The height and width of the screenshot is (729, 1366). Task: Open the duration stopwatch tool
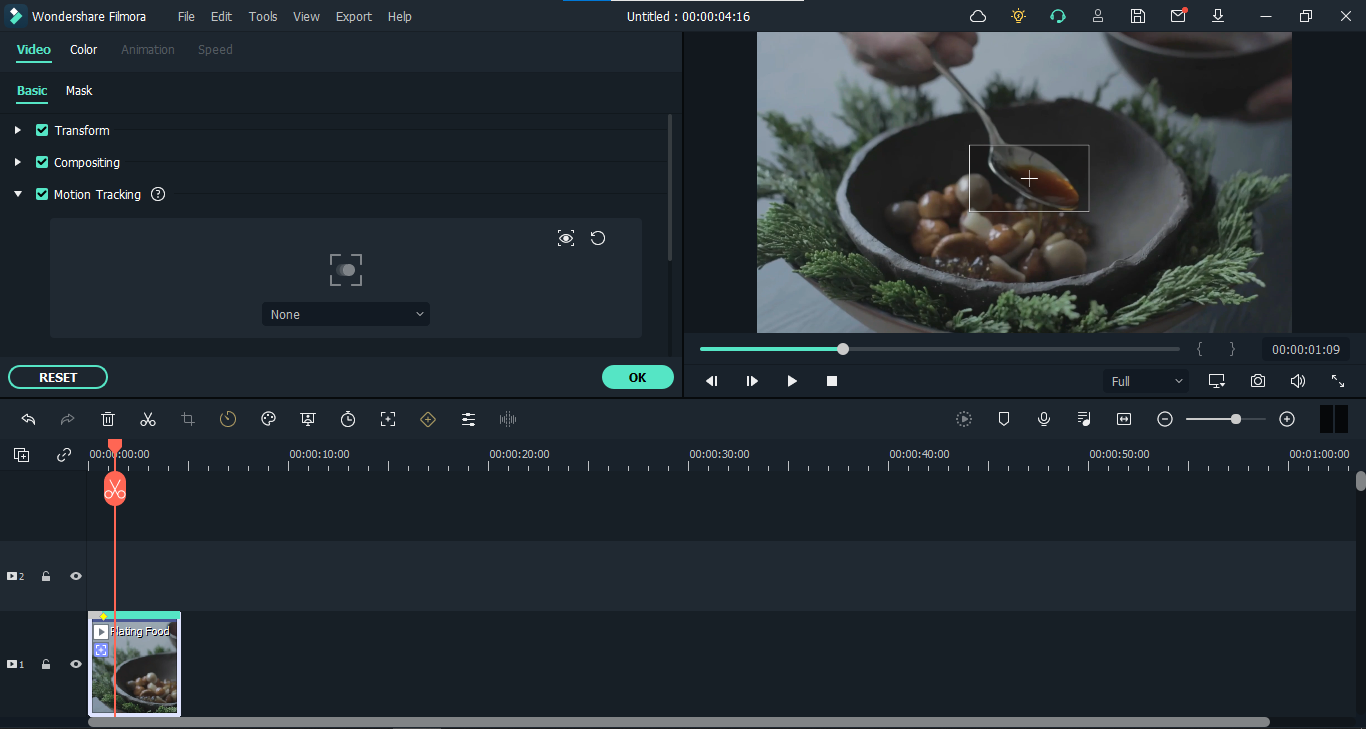pyautogui.click(x=348, y=420)
